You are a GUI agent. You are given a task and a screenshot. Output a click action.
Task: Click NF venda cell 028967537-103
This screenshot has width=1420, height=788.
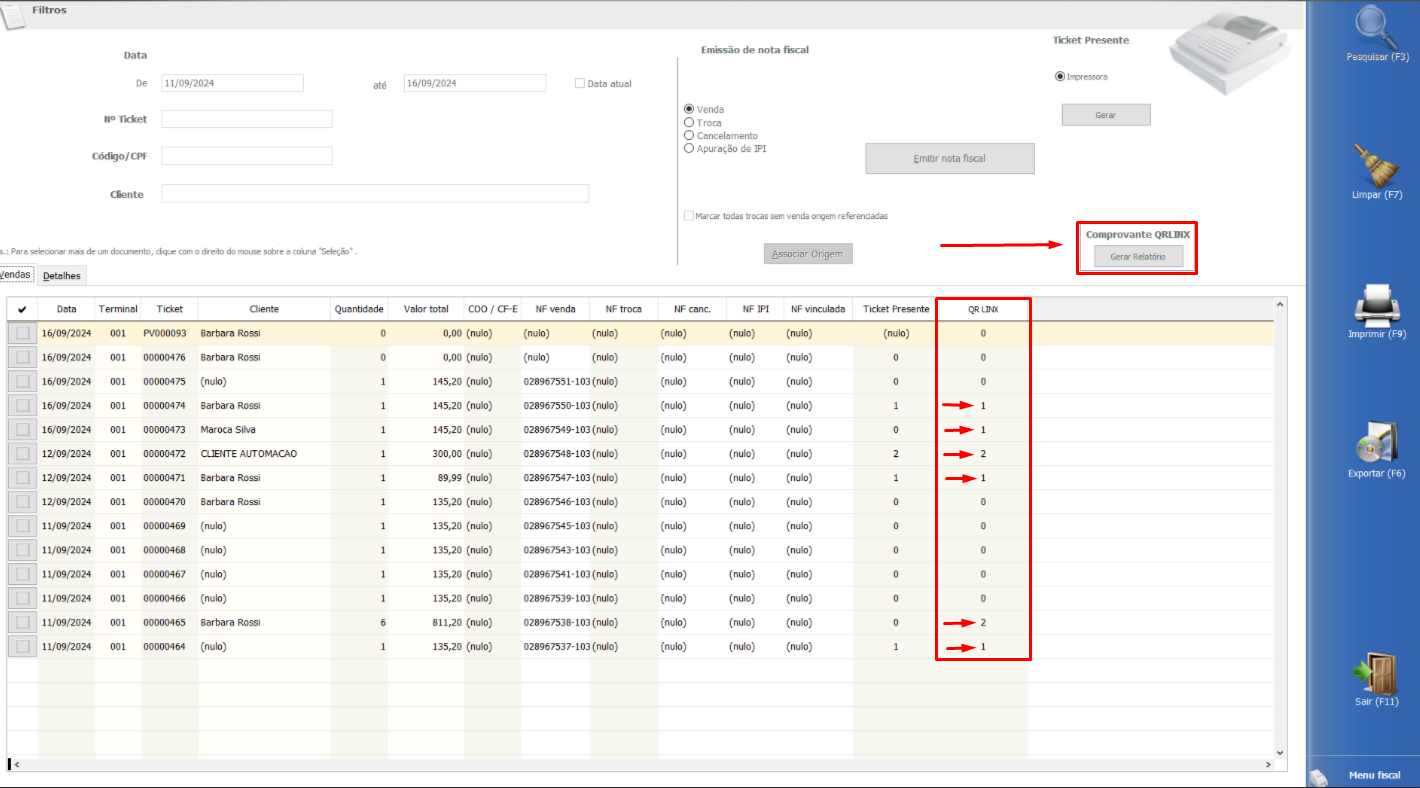coord(556,646)
